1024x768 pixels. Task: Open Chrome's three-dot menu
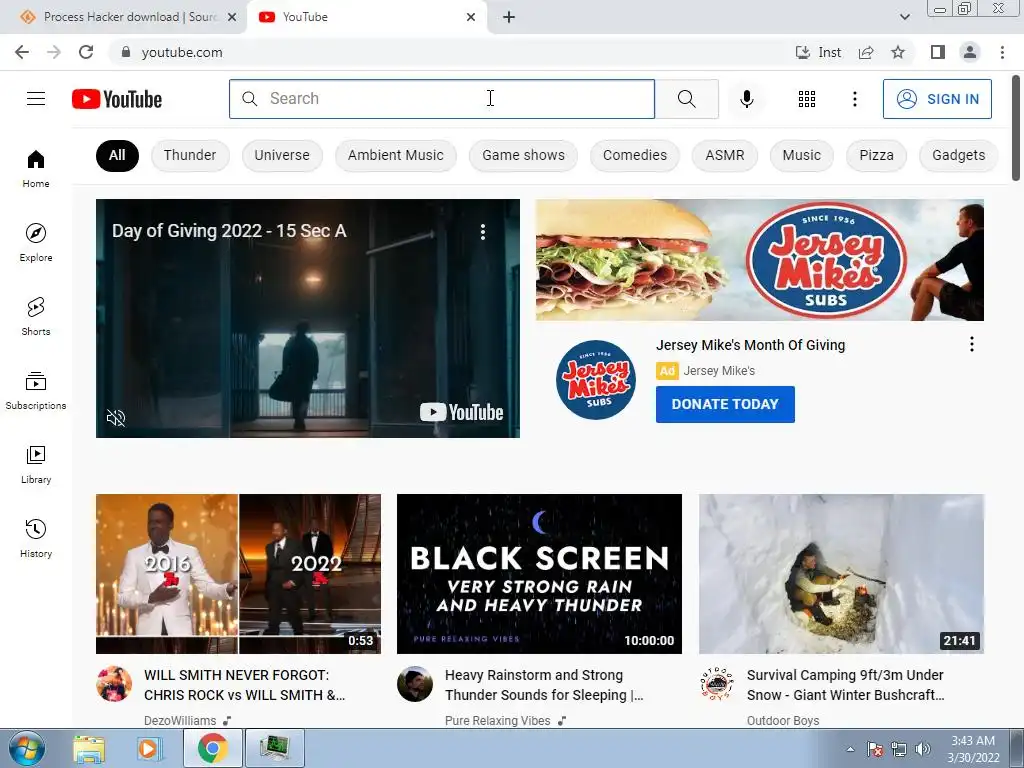coord(1002,52)
